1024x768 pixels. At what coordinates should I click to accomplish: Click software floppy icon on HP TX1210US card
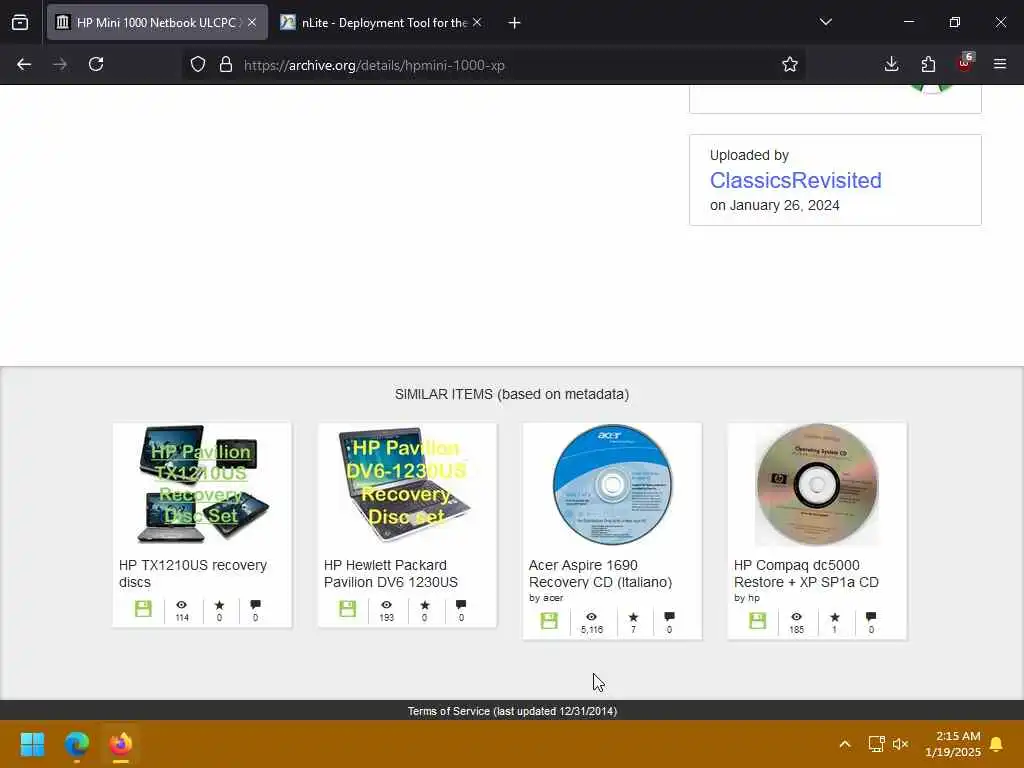(143, 609)
